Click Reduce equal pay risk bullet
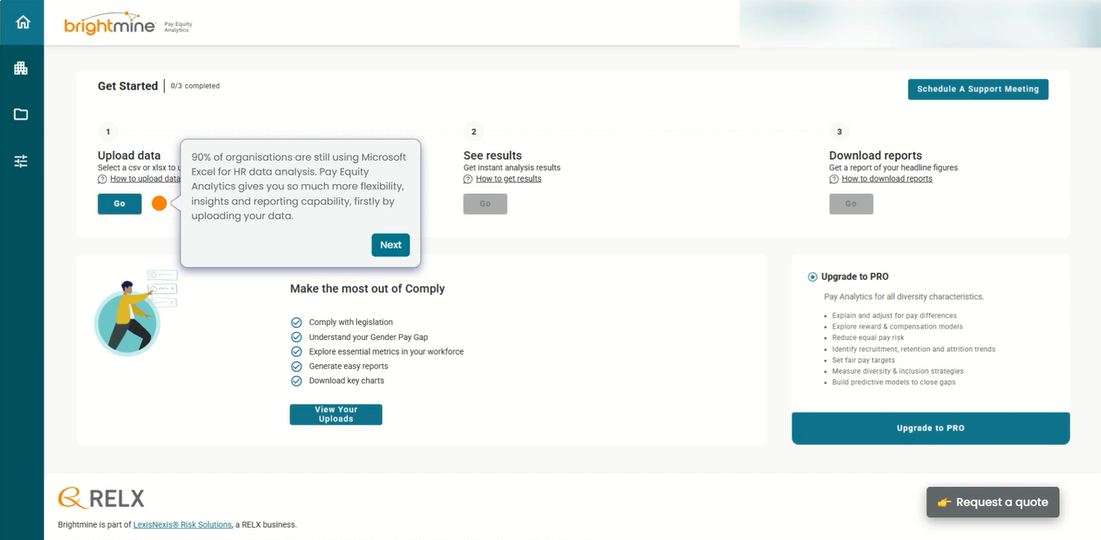Screen dimensions: 1101x540 868,337
